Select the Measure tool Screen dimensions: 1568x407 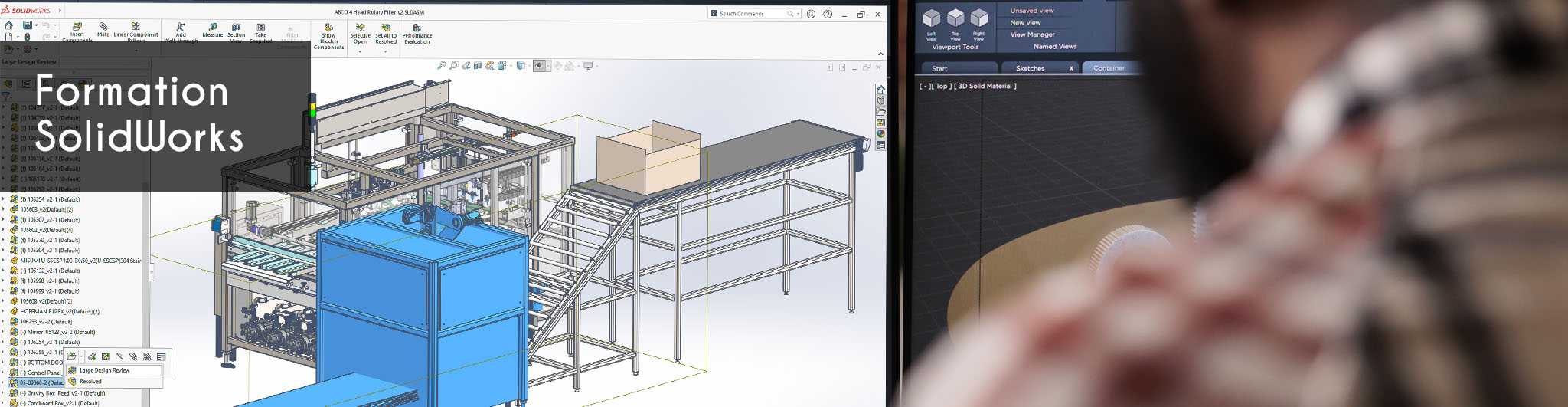click(213, 30)
